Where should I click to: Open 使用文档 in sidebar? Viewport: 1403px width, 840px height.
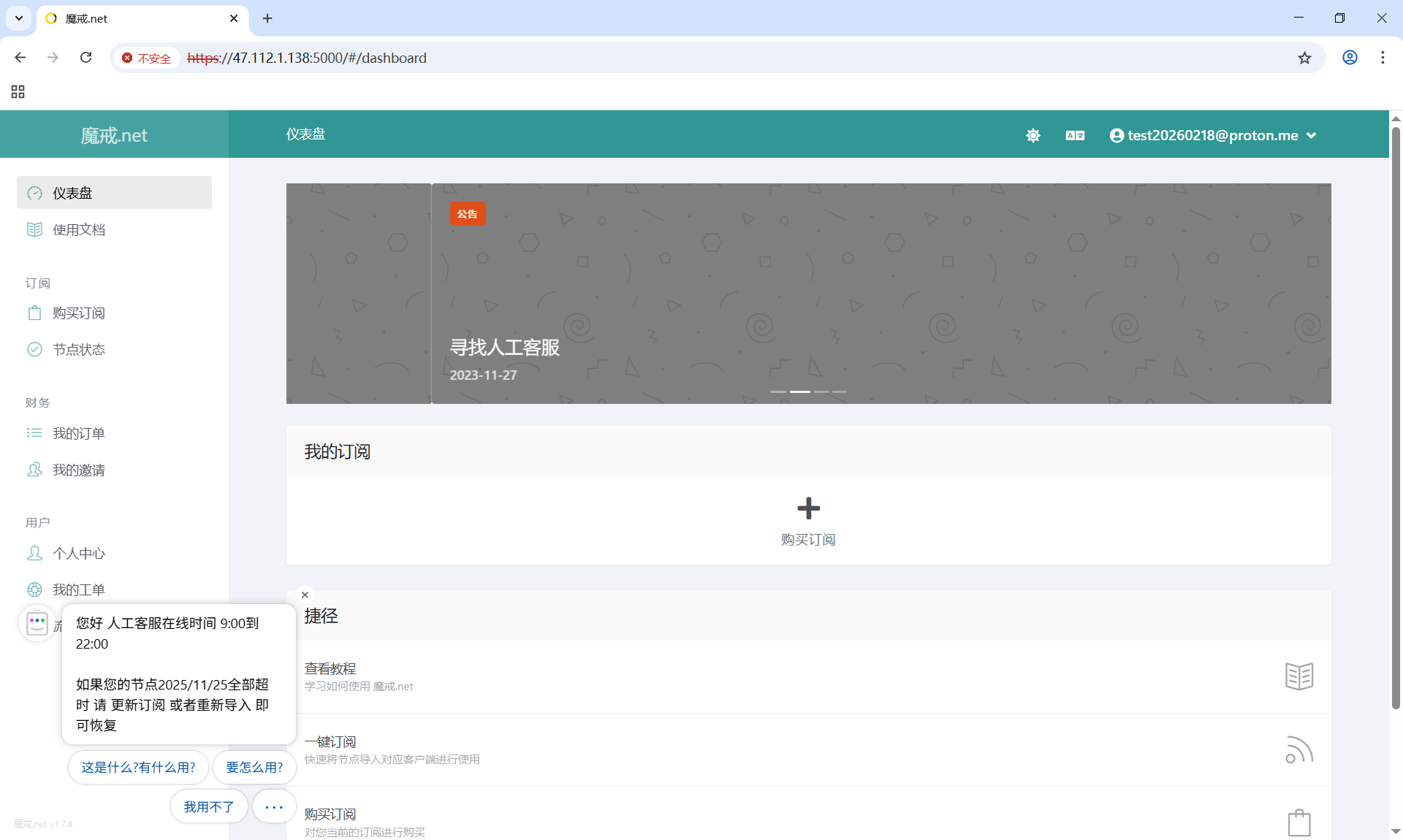(x=79, y=229)
